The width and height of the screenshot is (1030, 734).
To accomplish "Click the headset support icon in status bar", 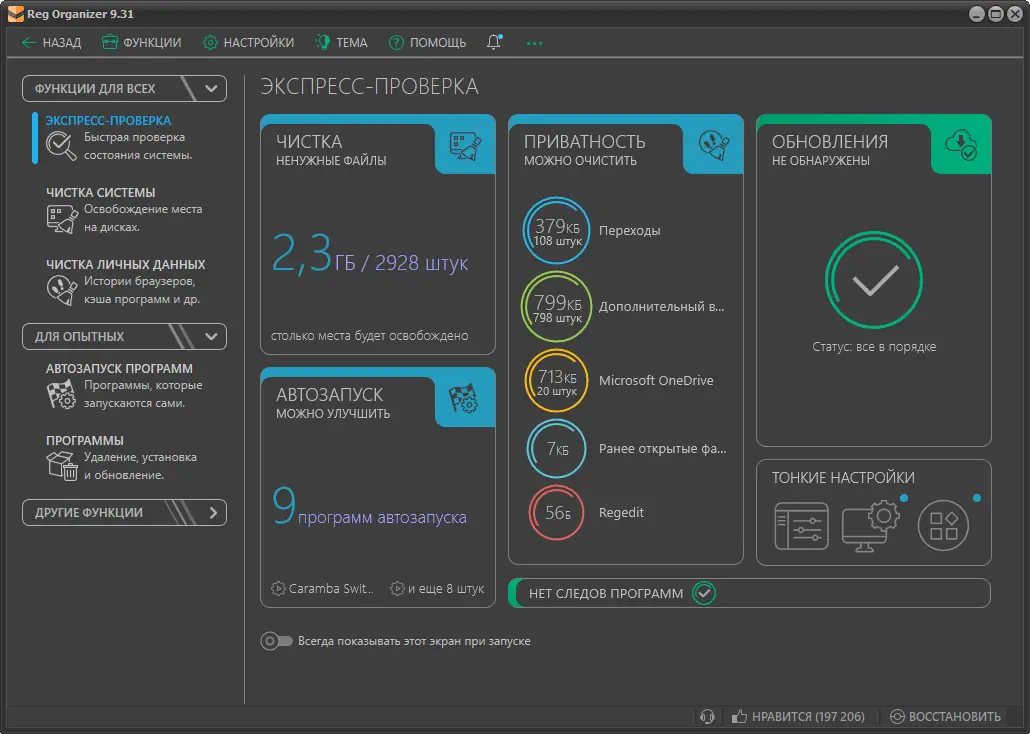I will pos(707,717).
